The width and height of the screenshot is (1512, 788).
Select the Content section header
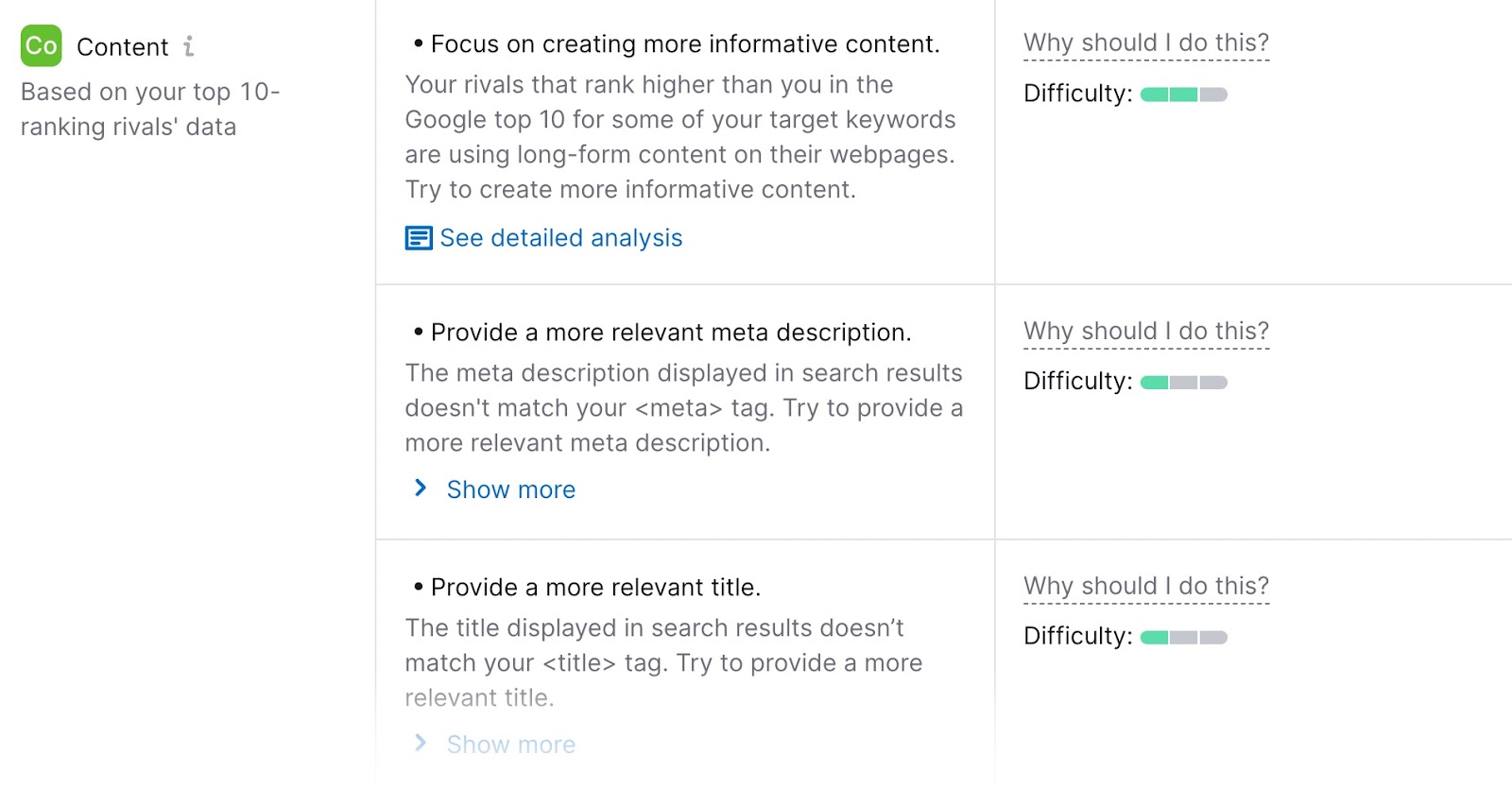[x=123, y=45]
